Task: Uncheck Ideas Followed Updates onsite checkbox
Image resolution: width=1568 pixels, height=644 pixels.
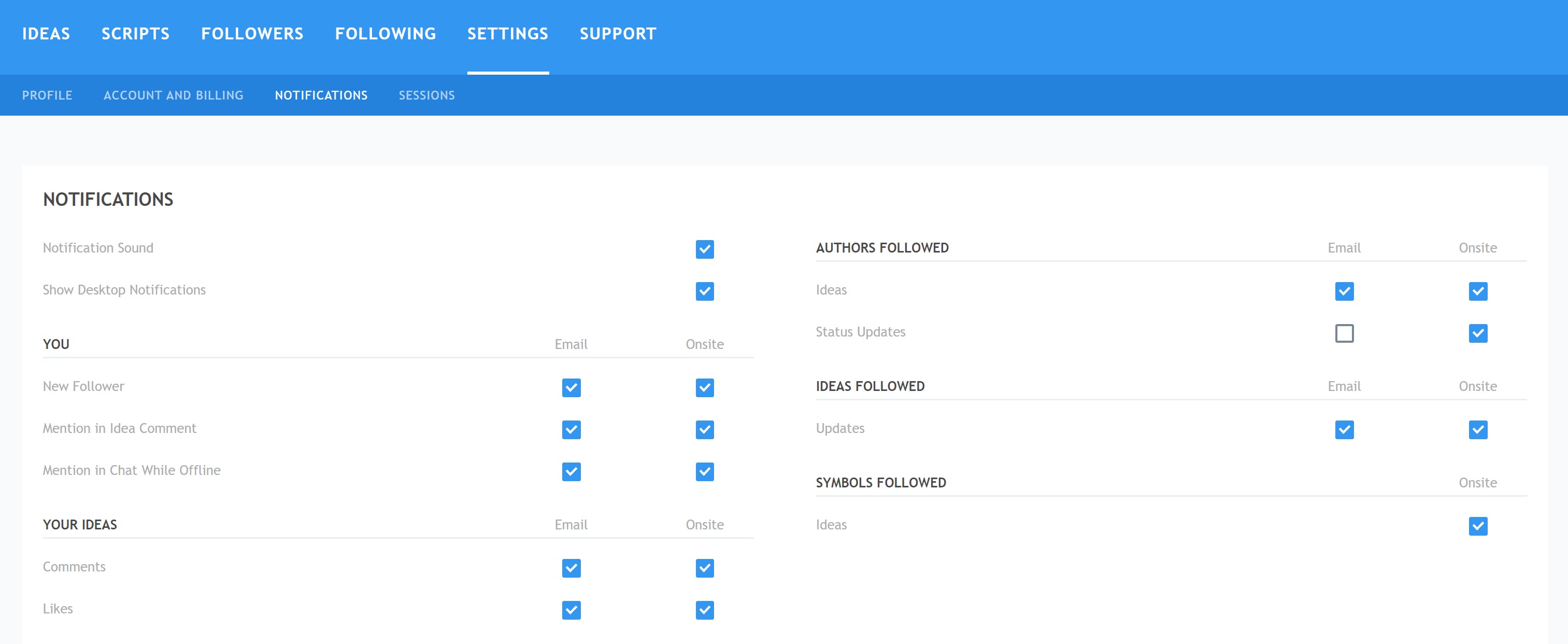Action: (1477, 429)
